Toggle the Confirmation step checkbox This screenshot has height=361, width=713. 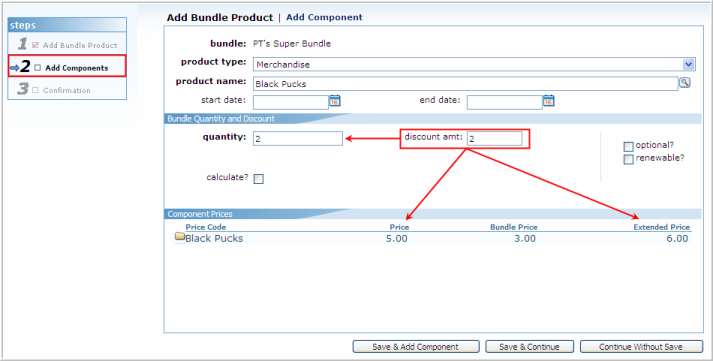35,90
